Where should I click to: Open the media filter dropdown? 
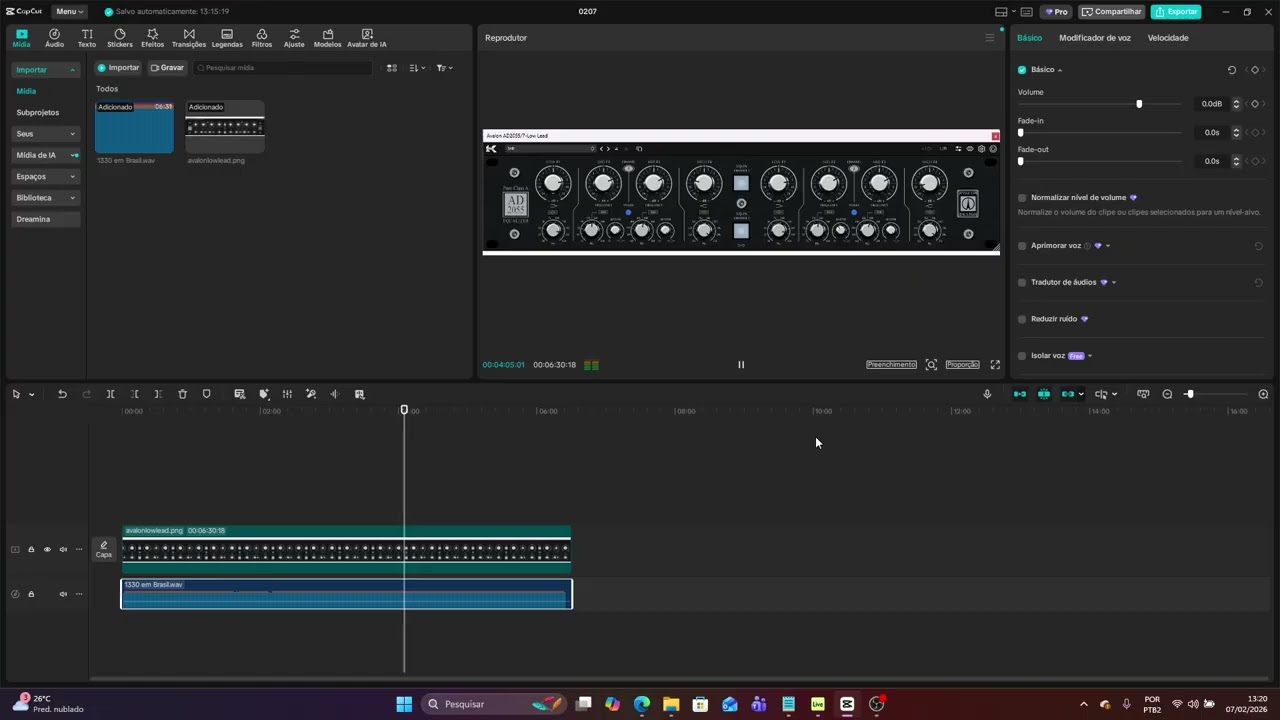click(x=444, y=68)
